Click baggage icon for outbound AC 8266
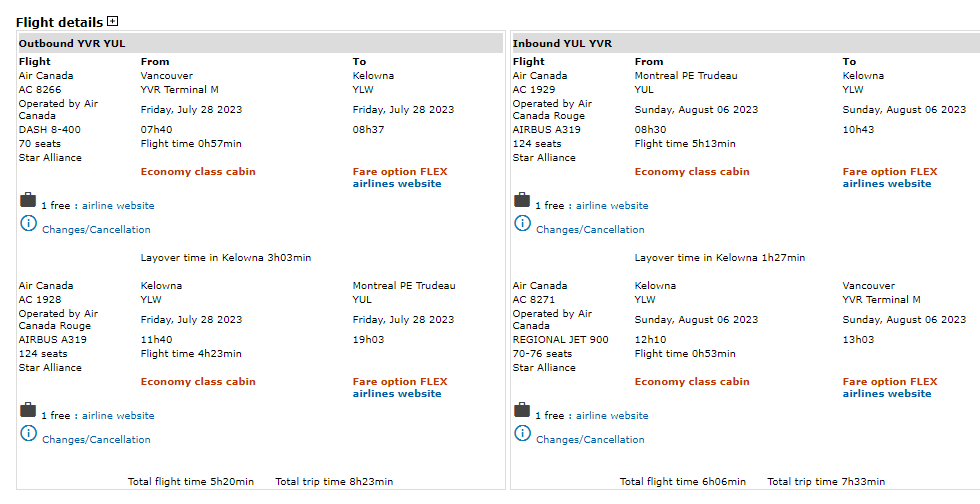Screen dimensions: 980x504 coord(28,201)
